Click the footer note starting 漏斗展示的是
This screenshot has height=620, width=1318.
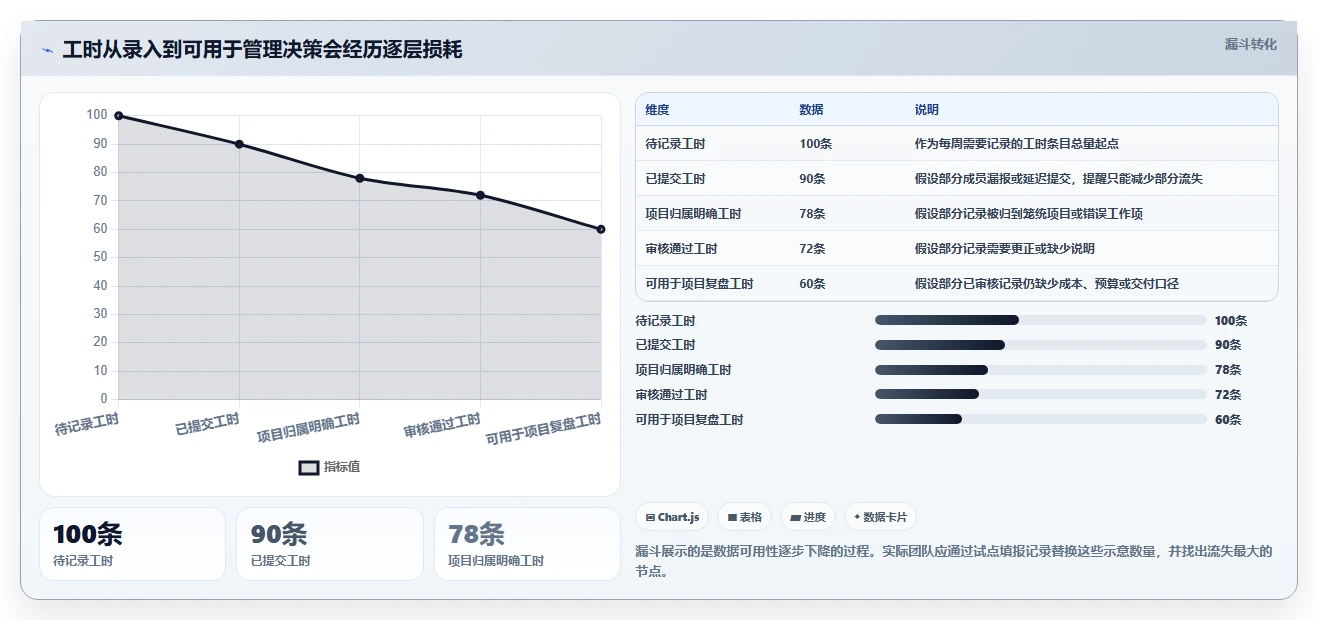954,561
